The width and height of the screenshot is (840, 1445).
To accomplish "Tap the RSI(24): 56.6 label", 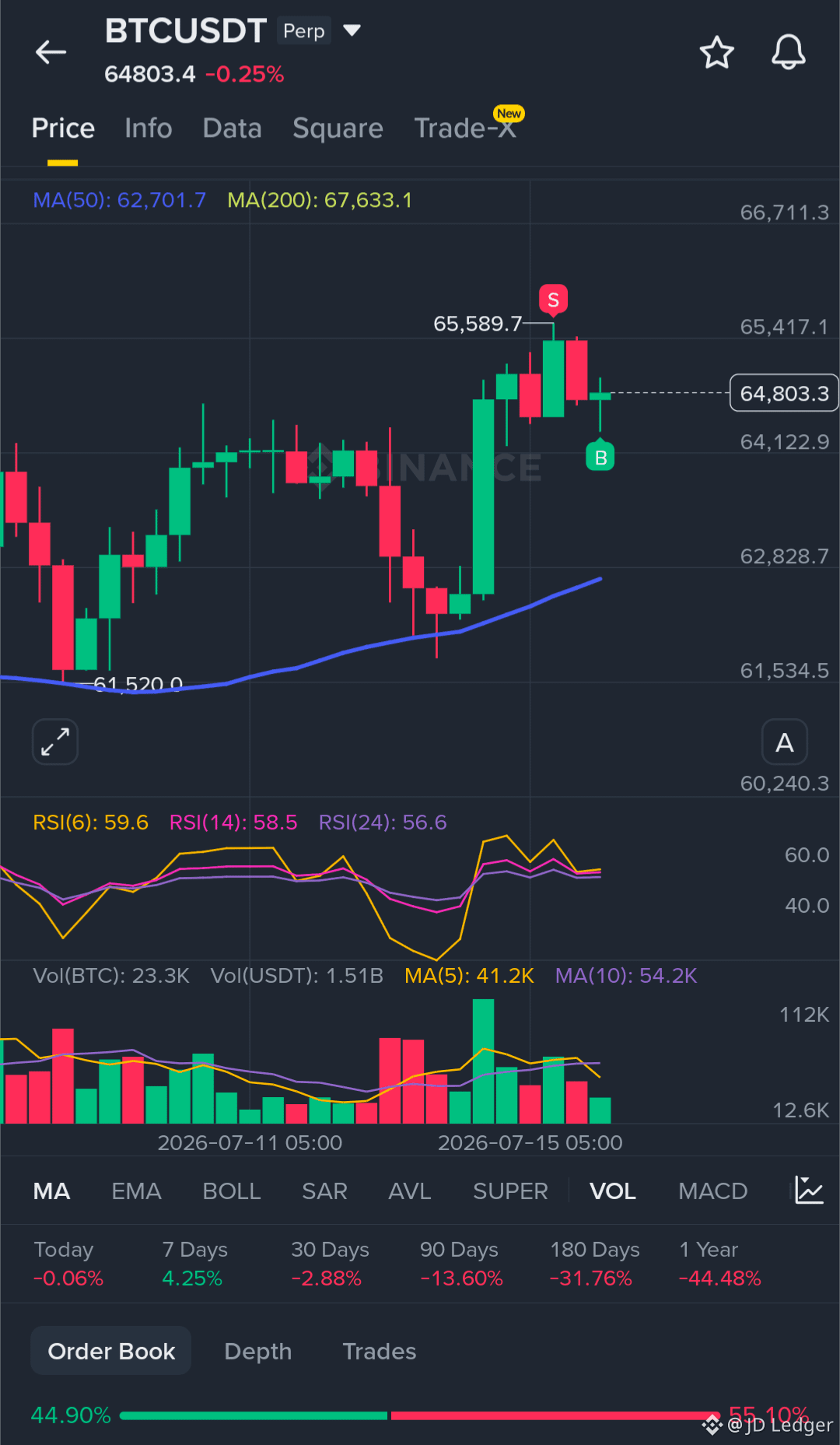I will tap(383, 822).
